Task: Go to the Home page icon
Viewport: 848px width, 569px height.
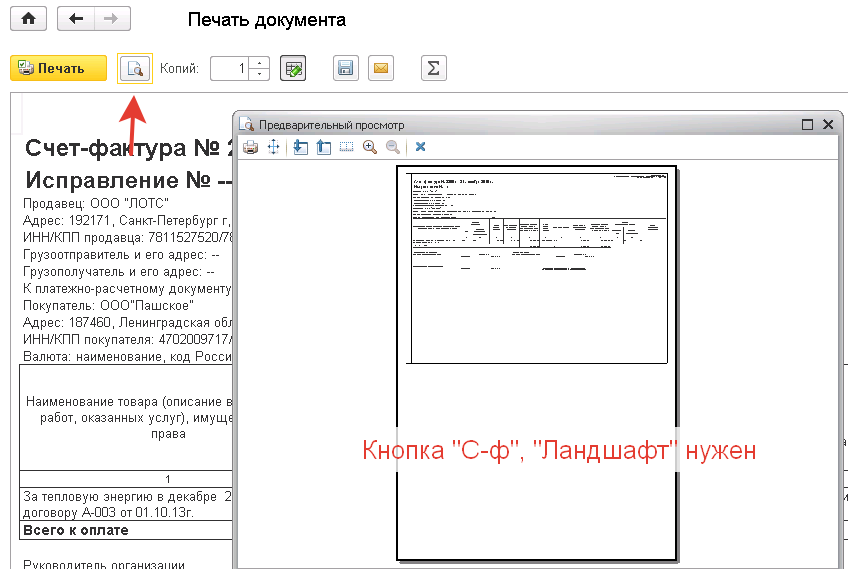Action: click(28, 19)
